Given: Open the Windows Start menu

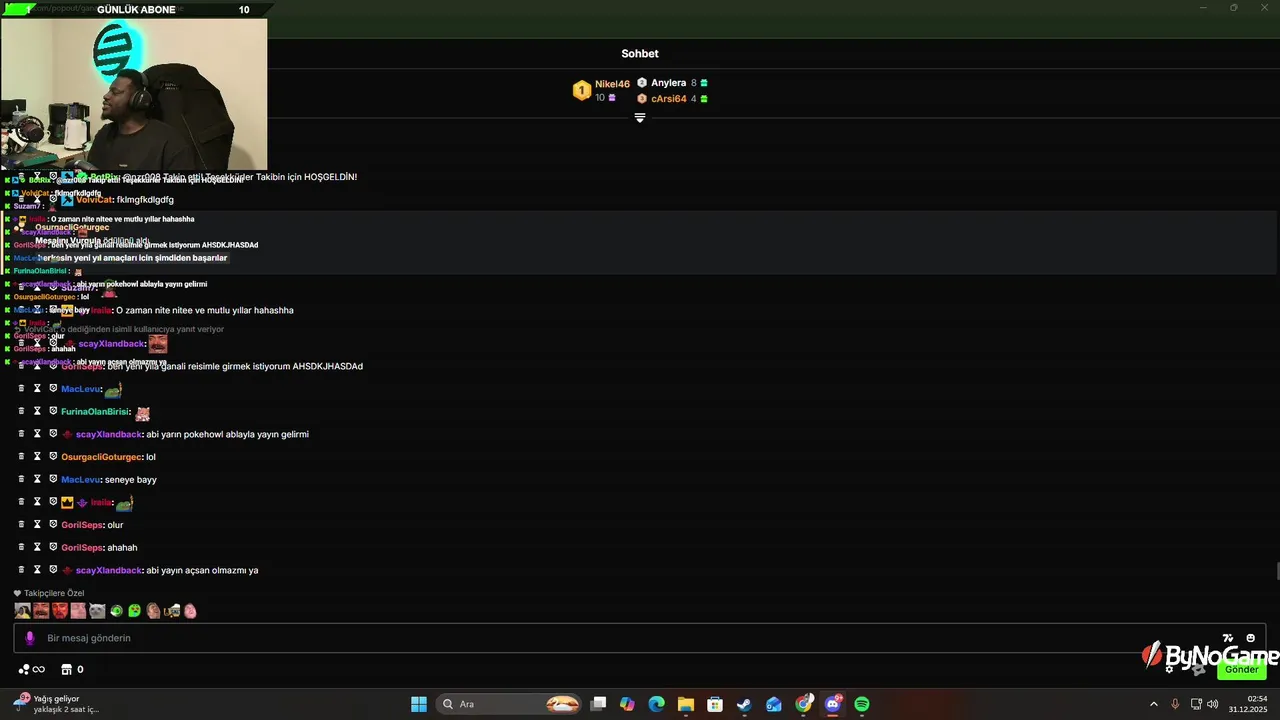Looking at the screenshot, I should coord(419,704).
